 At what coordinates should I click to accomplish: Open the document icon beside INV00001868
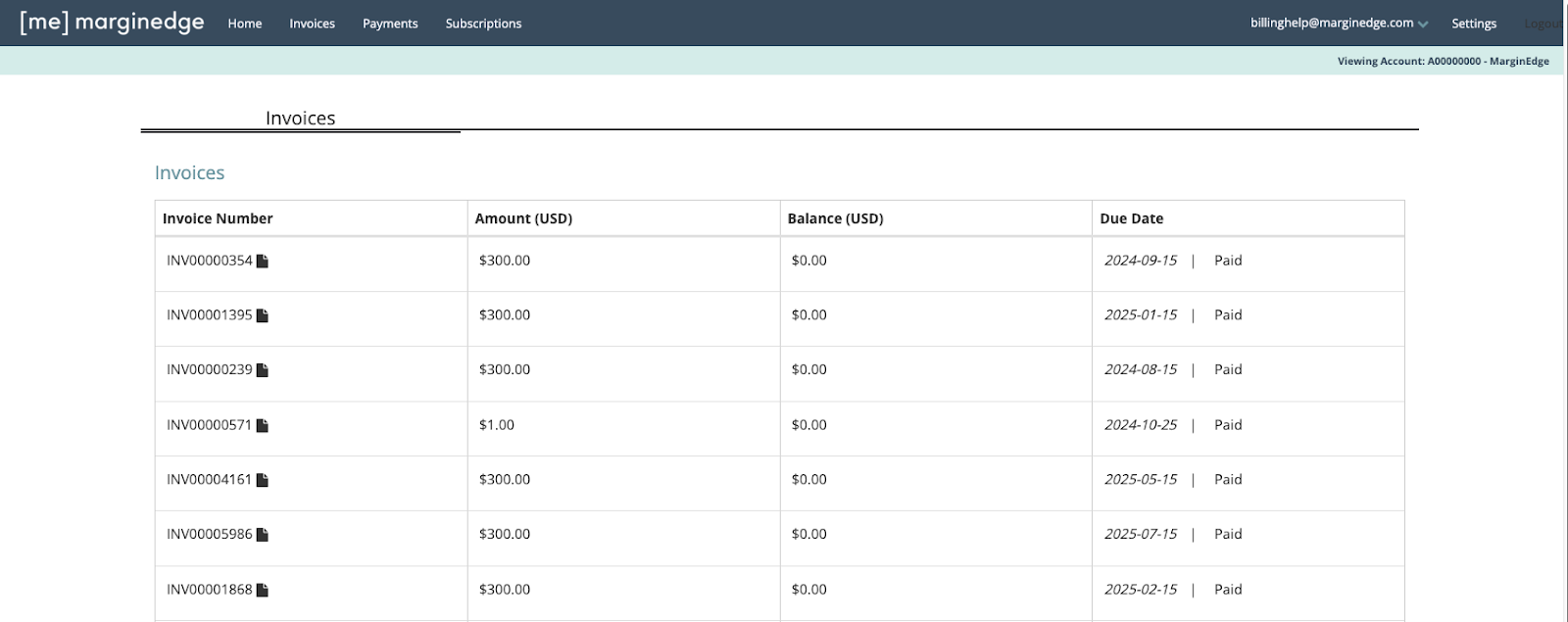pos(262,590)
